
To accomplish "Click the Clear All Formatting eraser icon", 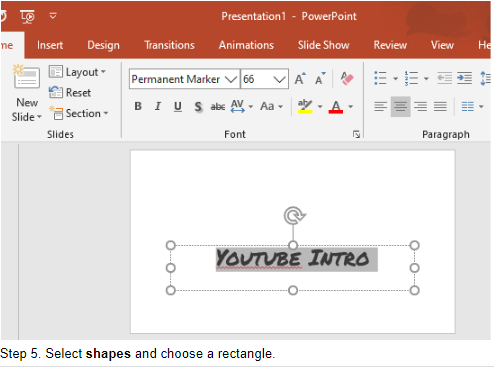I will 347,79.
